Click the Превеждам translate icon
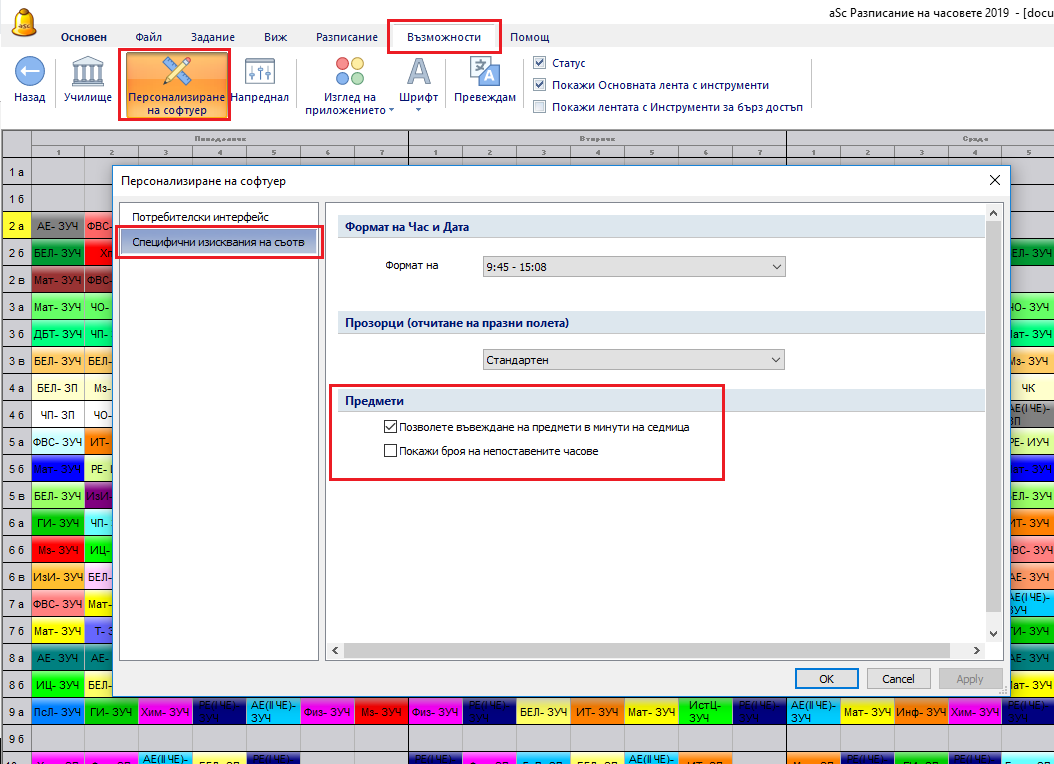The height and width of the screenshot is (764, 1054). [485, 72]
